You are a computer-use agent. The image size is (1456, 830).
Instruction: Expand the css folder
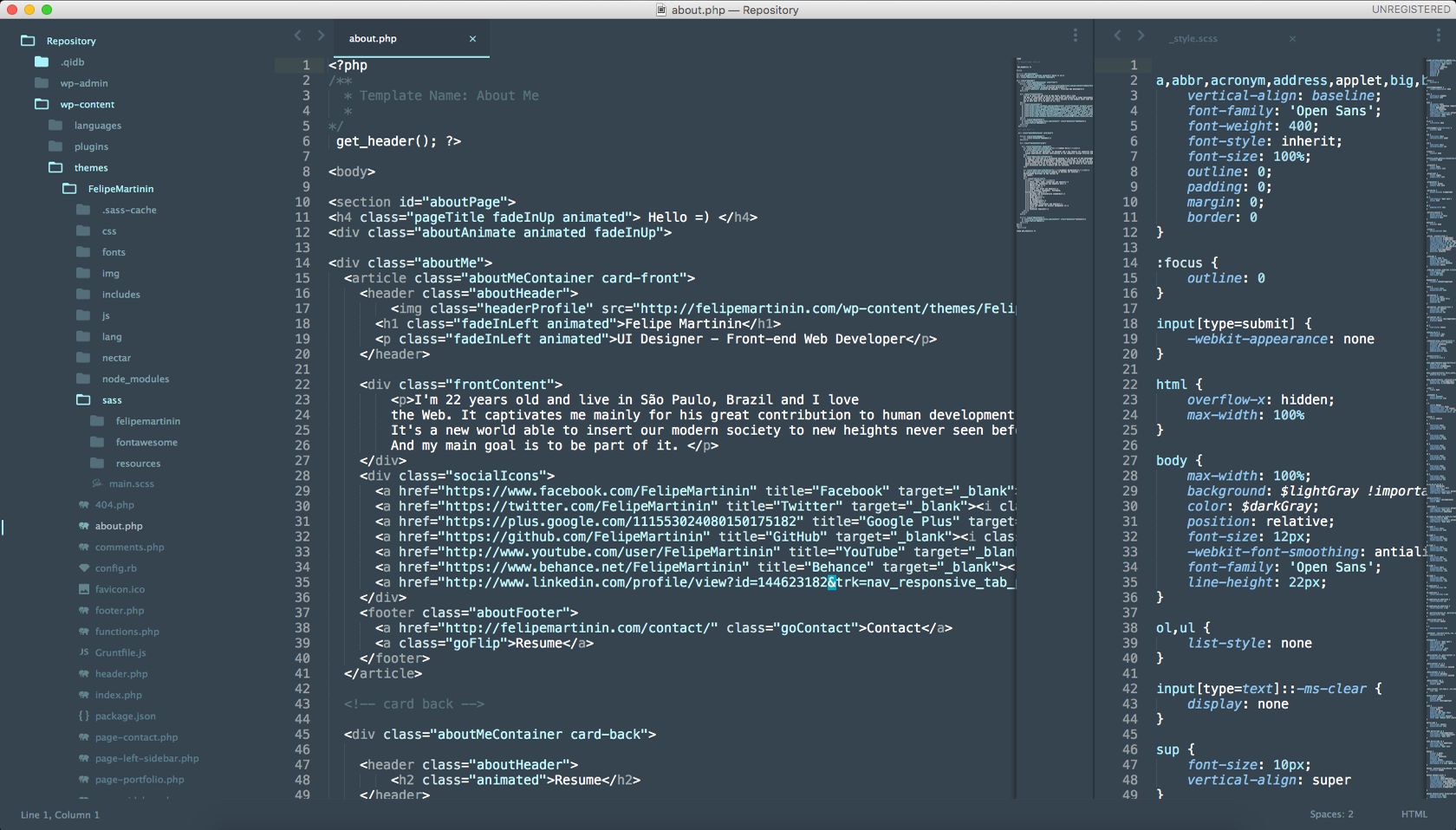pyautogui.click(x=83, y=230)
